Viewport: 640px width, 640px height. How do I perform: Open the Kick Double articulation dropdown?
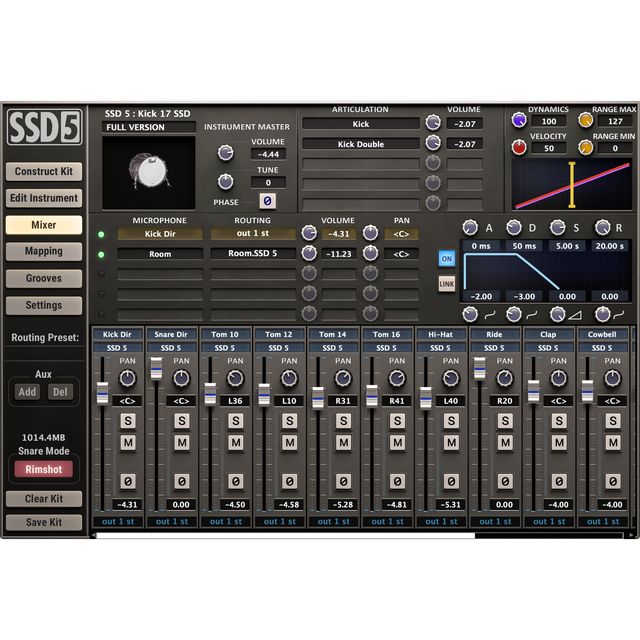point(361,144)
